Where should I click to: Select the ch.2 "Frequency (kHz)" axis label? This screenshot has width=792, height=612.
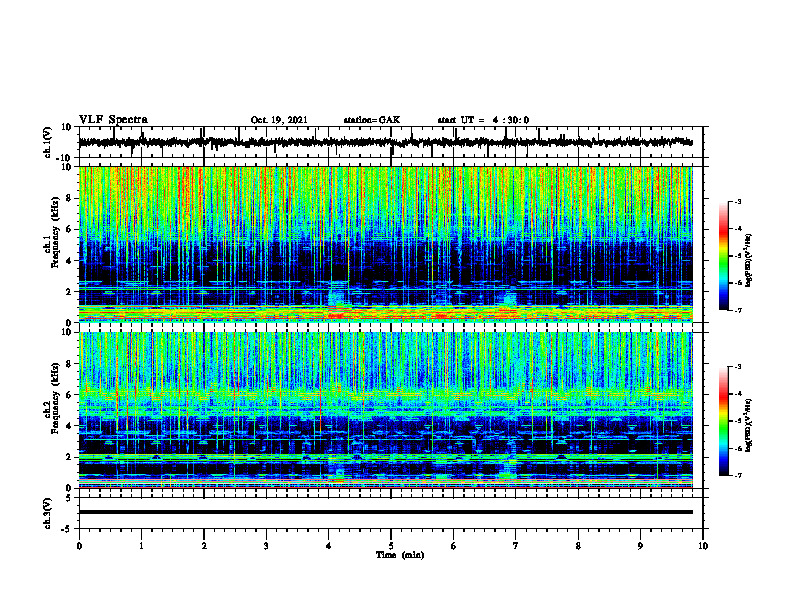pyautogui.click(x=57, y=398)
